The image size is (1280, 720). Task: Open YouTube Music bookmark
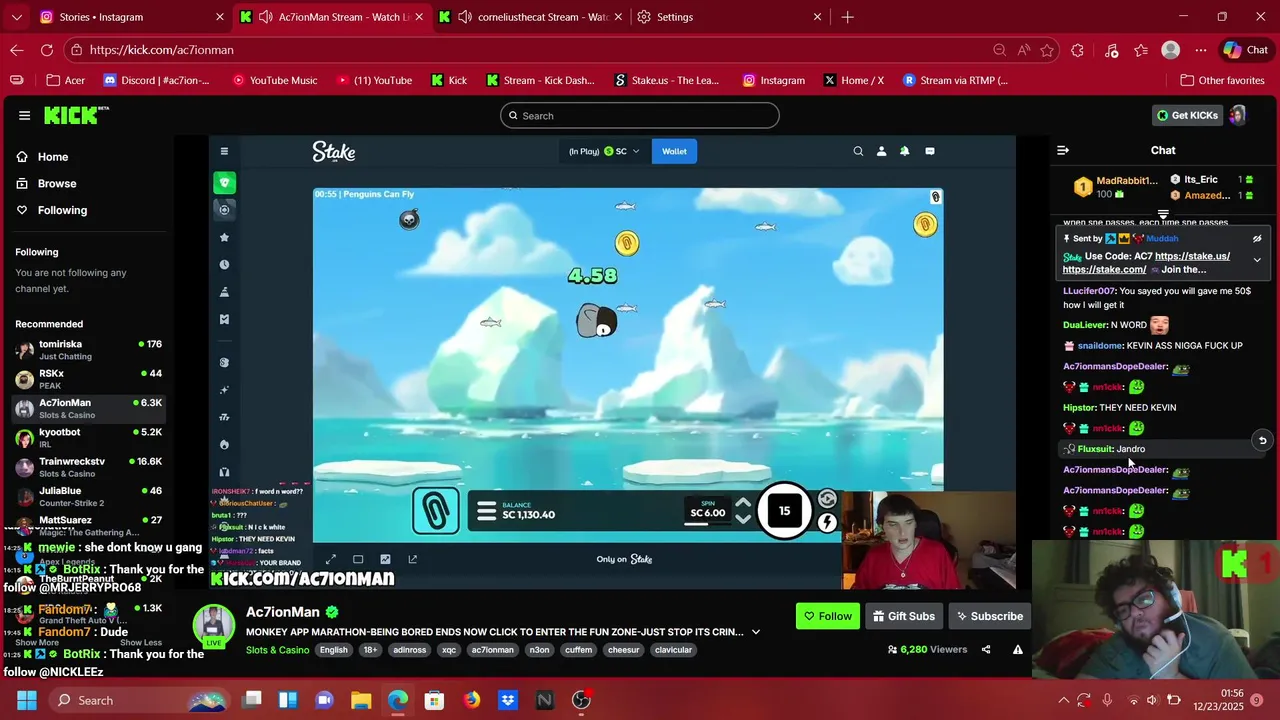(x=274, y=80)
